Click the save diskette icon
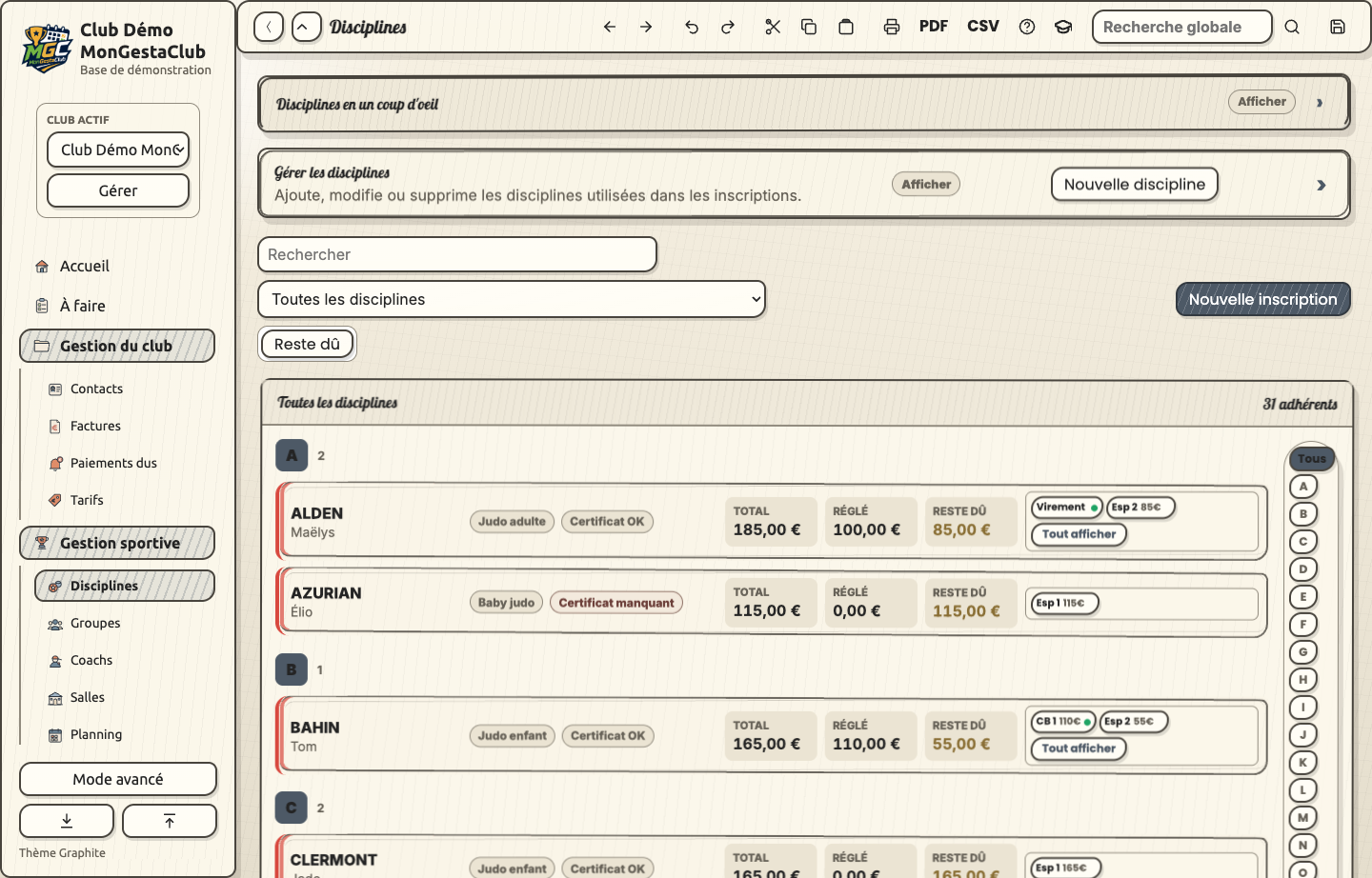Screen dimensions: 1372x878 (1338, 27)
